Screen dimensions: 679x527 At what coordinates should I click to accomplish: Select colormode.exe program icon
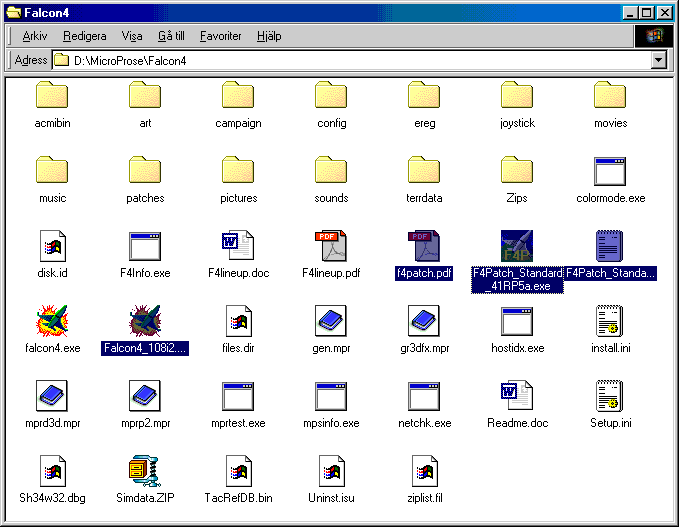[x=610, y=171]
